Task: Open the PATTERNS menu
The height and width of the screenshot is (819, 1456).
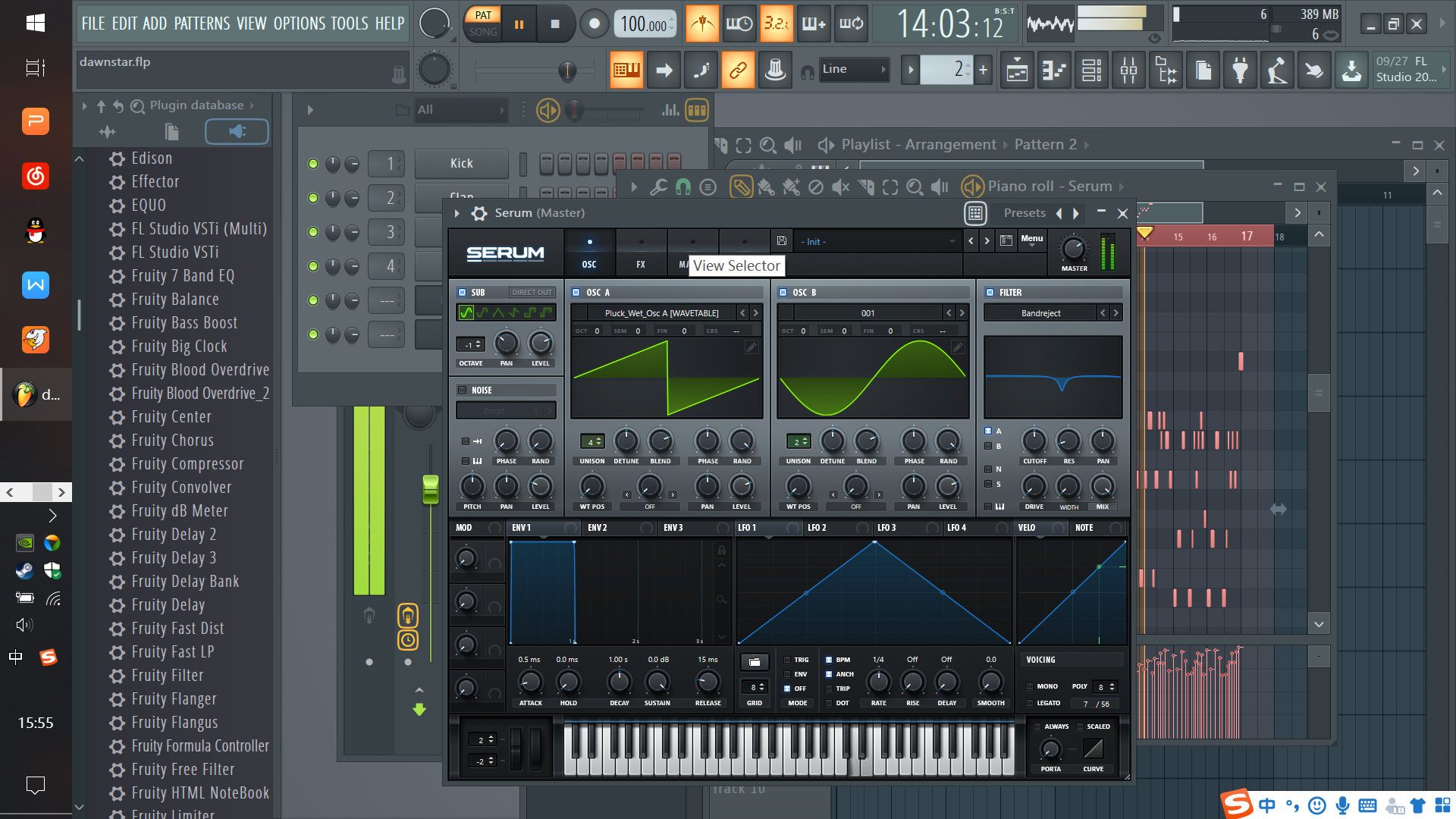Action: tap(202, 24)
